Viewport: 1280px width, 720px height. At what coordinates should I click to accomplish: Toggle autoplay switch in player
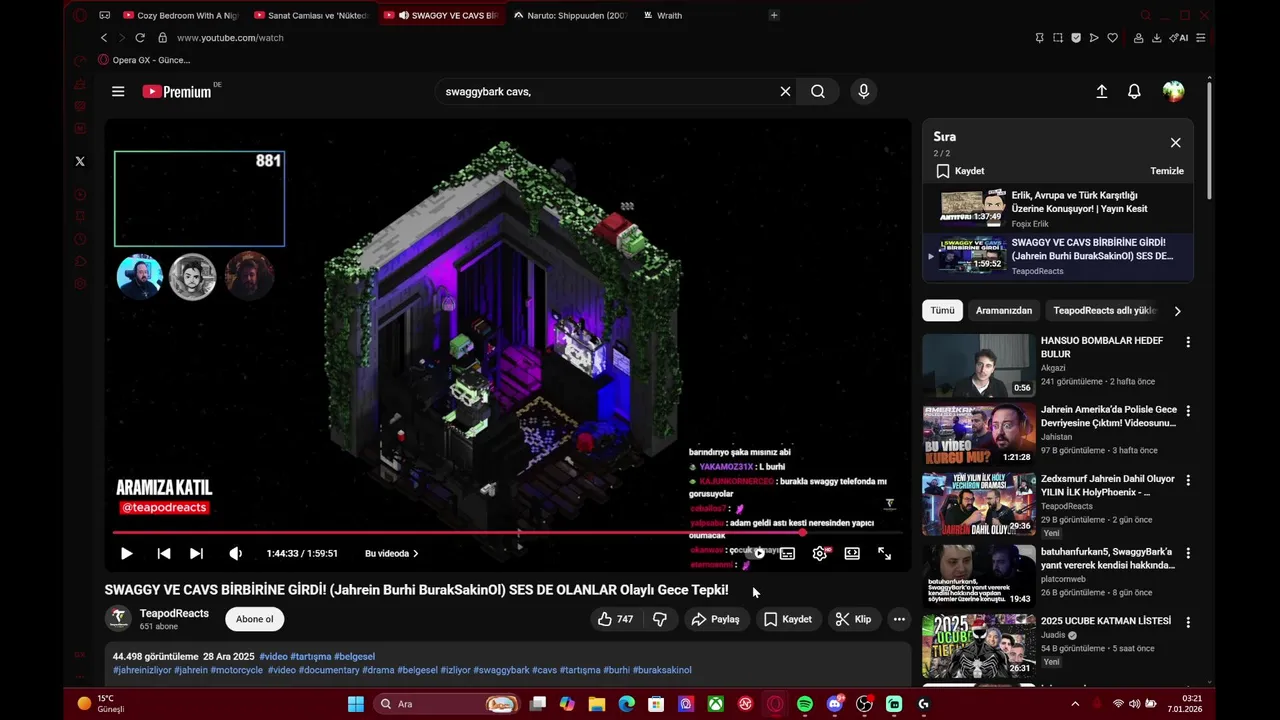coord(759,553)
